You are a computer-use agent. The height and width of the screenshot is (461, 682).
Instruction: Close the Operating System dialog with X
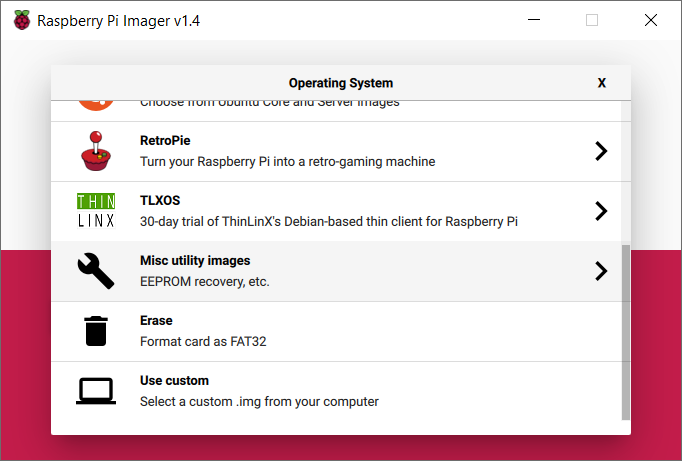[602, 83]
